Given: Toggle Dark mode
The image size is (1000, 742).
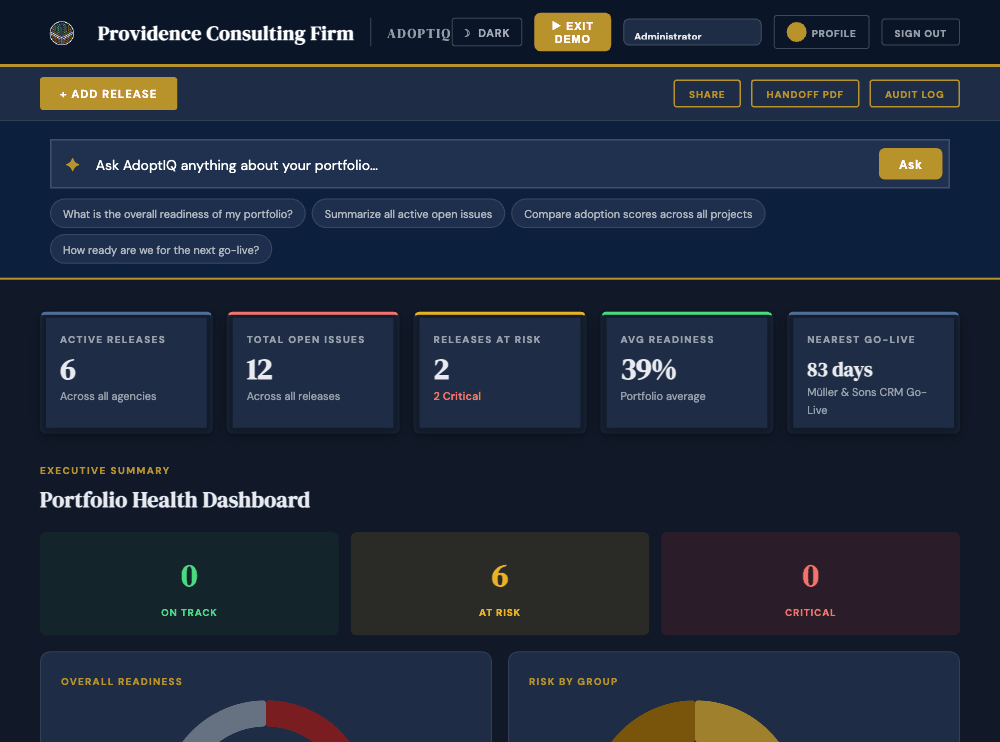Looking at the screenshot, I should point(487,32).
